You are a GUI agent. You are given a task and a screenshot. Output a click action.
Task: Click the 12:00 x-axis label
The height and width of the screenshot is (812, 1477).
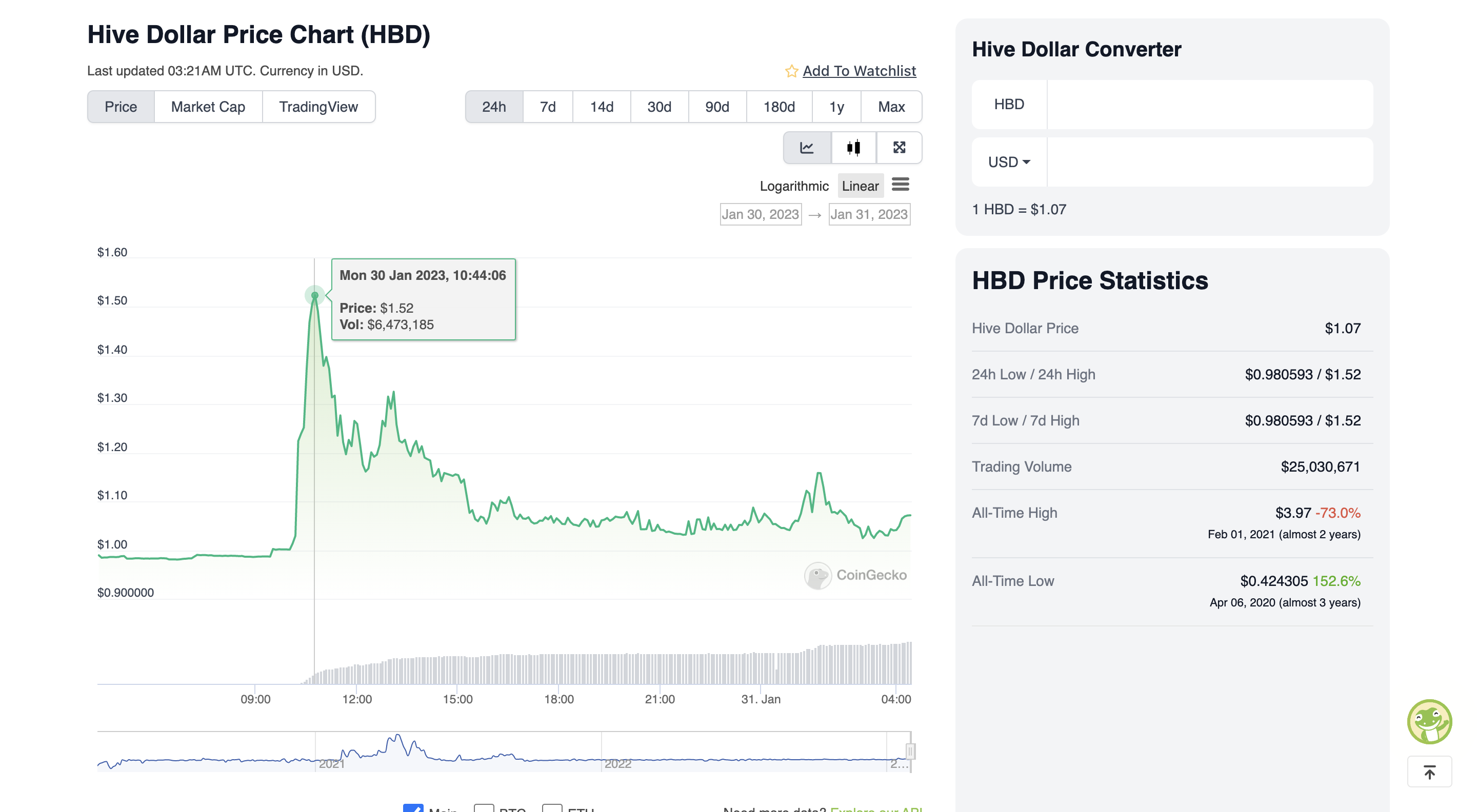(x=356, y=699)
